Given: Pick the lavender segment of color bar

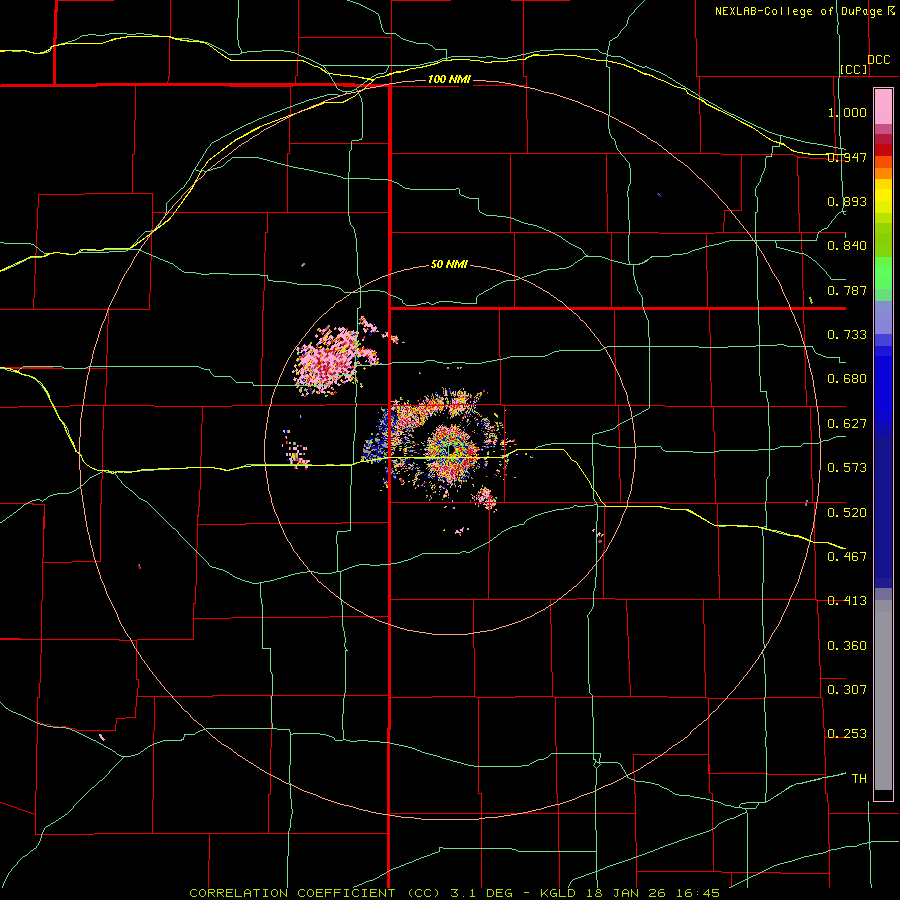Looking at the screenshot, I should [883, 317].
